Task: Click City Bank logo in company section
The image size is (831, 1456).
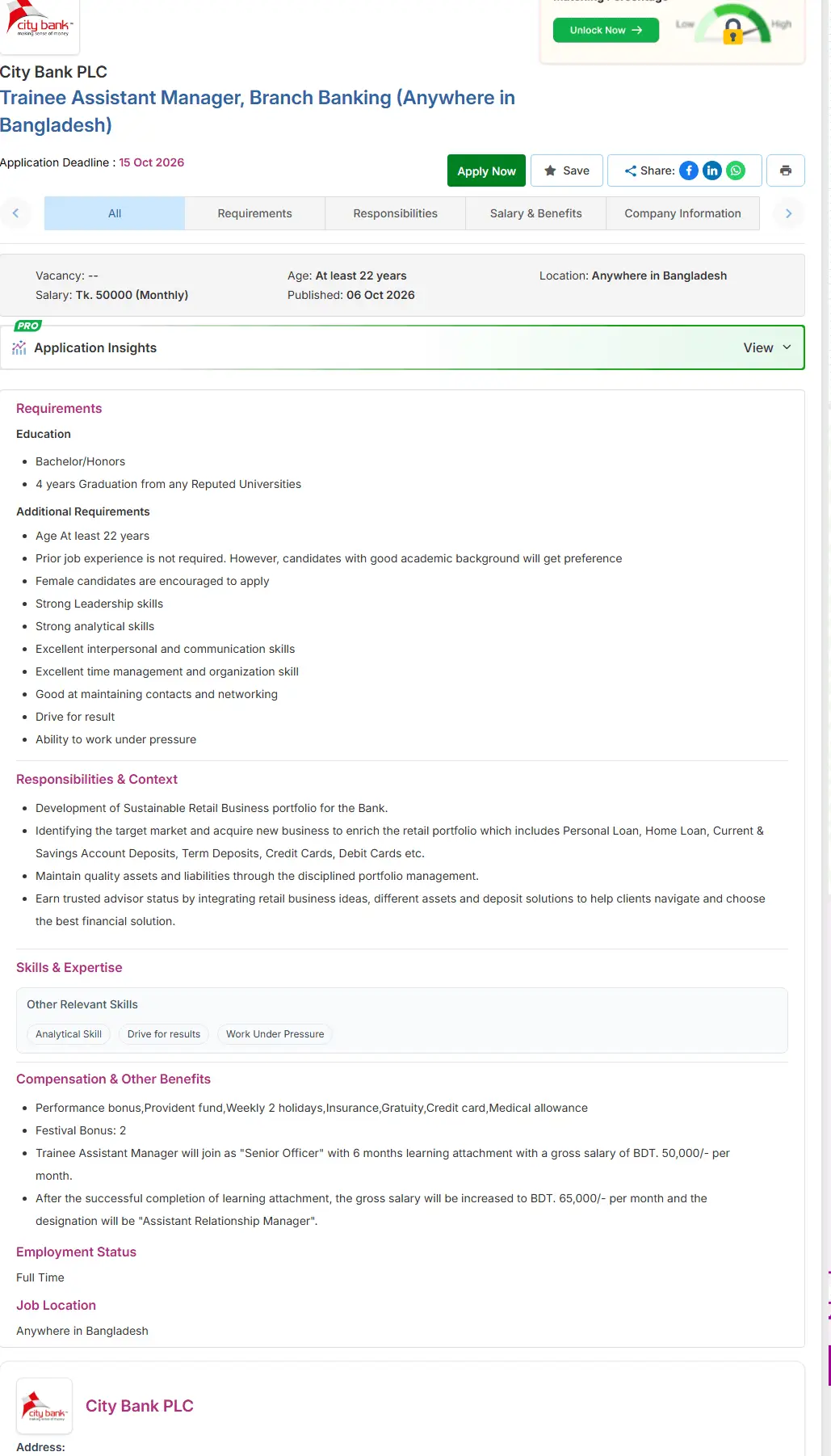Action: [x=44, y=1406]
